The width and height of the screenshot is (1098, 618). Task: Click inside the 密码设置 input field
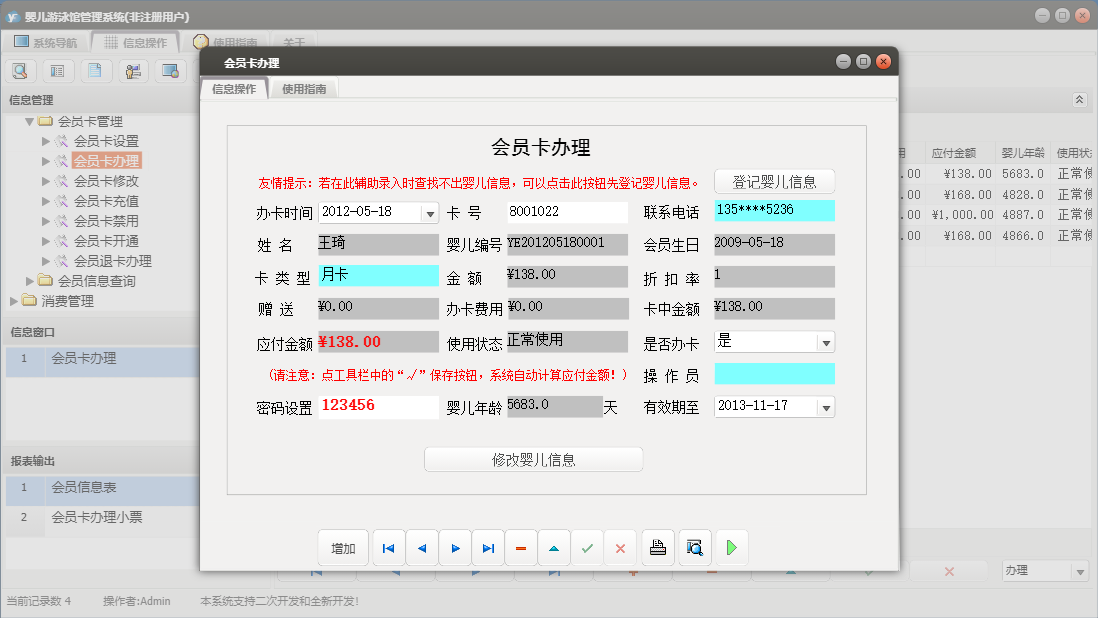(x=378, y=406)
